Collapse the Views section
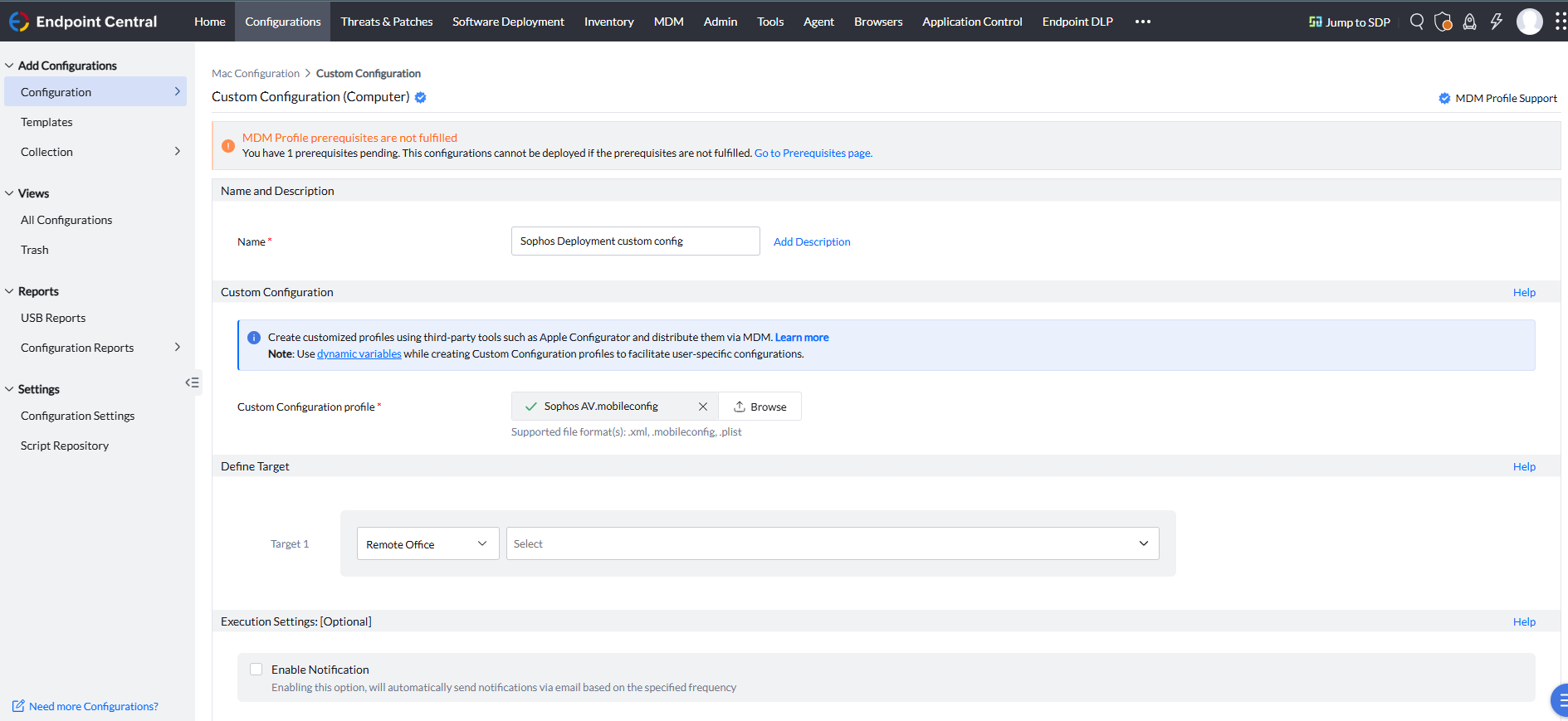This screenshot has height=721, width=1568. (x=9, y=193)
